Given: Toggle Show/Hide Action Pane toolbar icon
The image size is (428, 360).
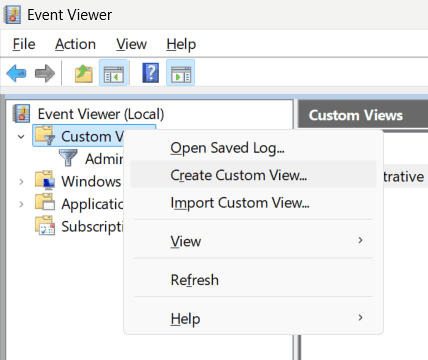Looking at the screenshot, I should coord(180,73).
